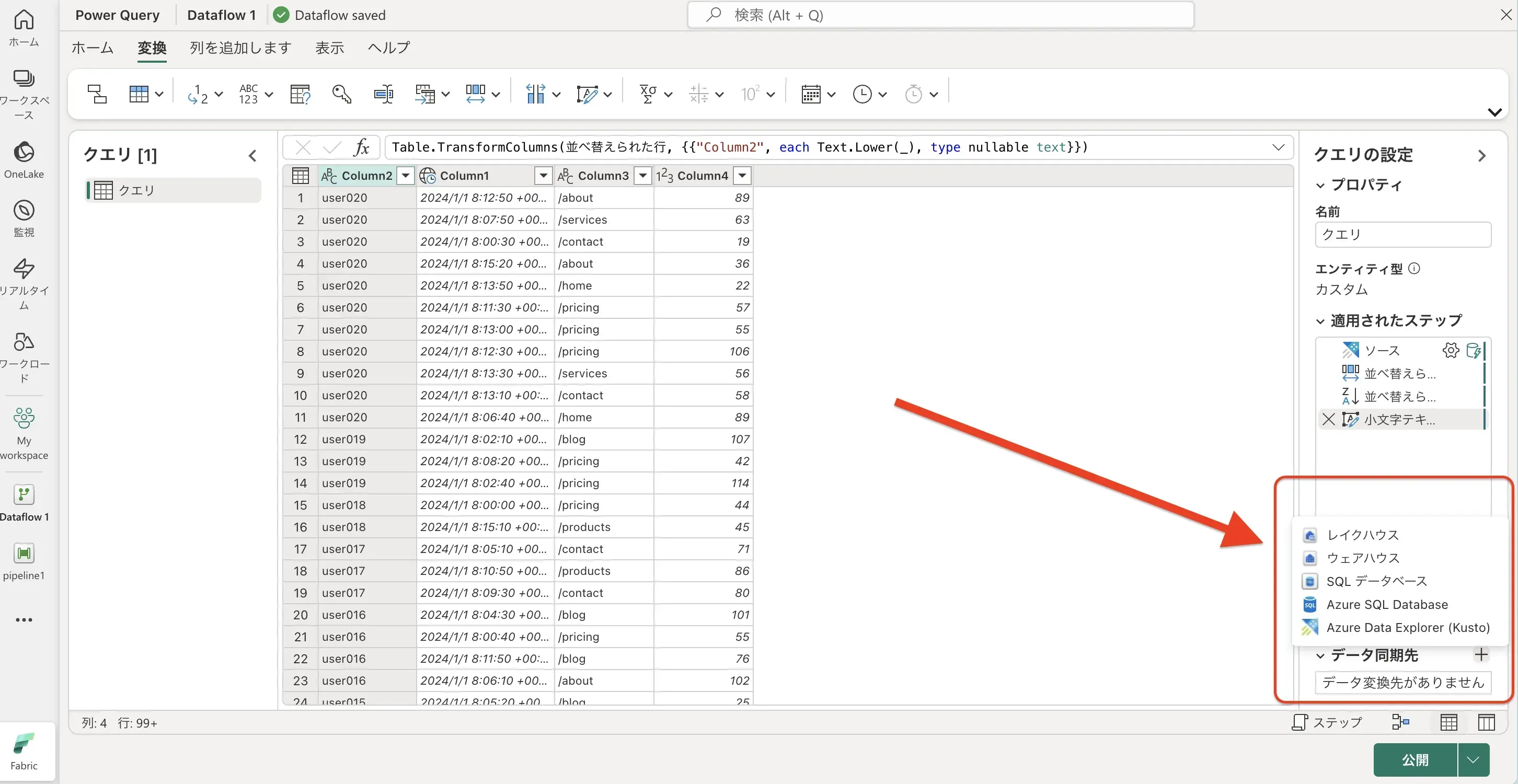Click the Group By ribbon icon
The width and height of the screenshot is (1518, 784).
coord(97,94)
